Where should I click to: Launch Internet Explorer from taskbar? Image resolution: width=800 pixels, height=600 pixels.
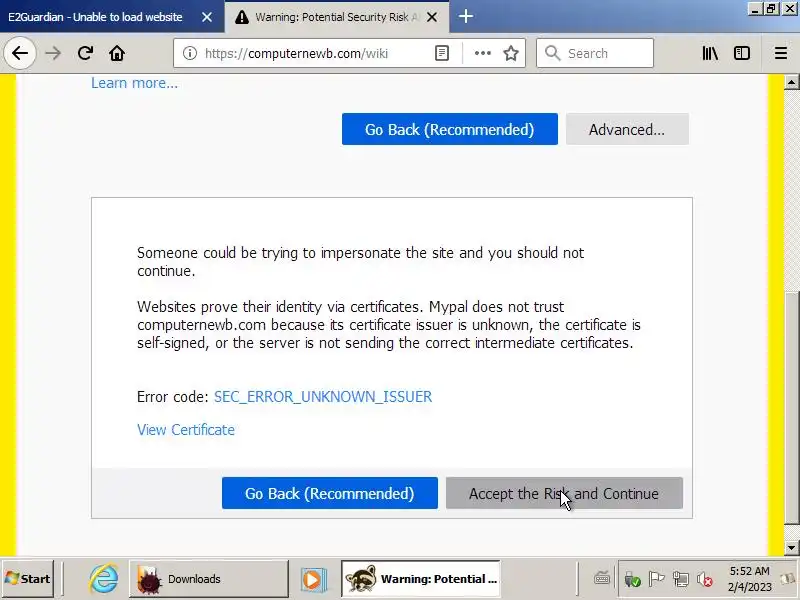(x=104, y=579)
